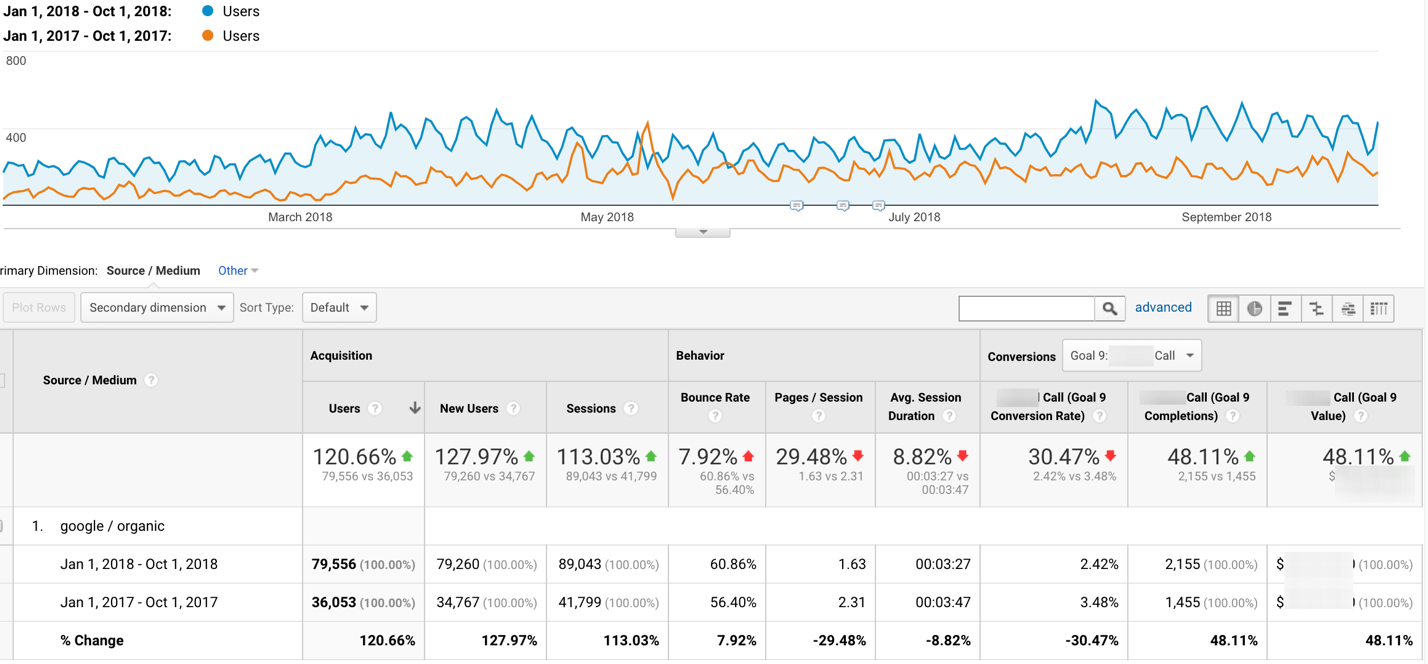Open the Secondary dimension dropdown

(x=157, y=308)
